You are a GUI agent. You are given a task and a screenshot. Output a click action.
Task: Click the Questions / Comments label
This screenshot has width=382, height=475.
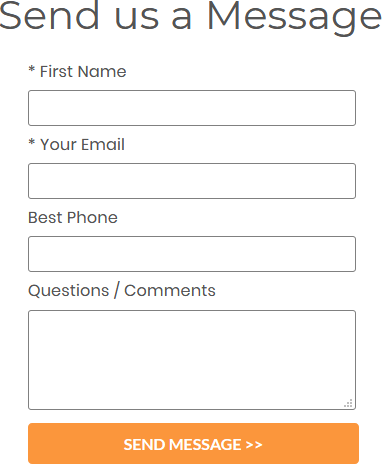click(122, 290)
